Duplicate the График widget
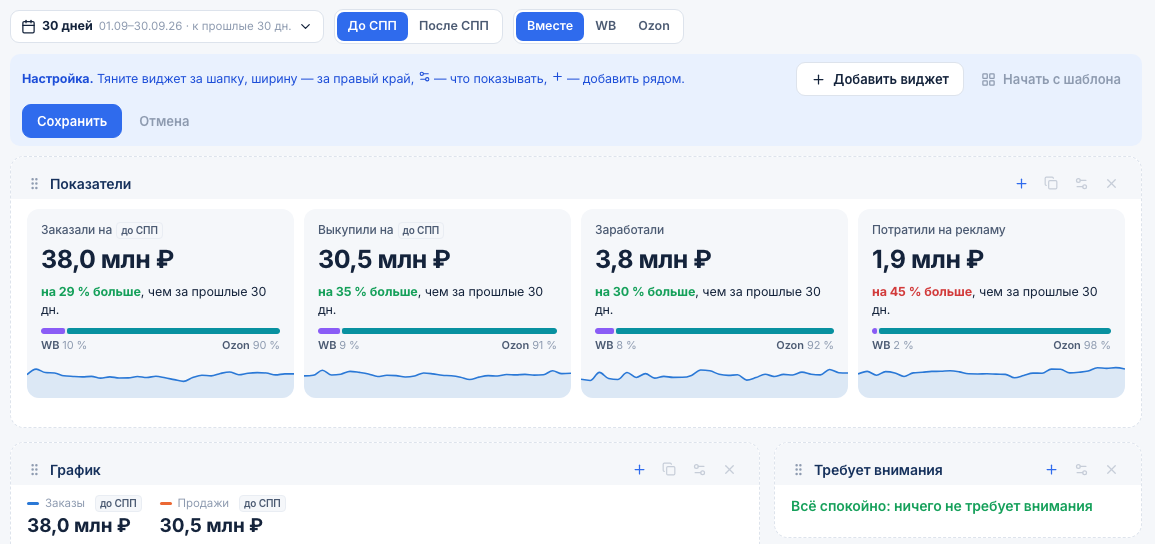1155x544 pixels. tap(669, 470)
